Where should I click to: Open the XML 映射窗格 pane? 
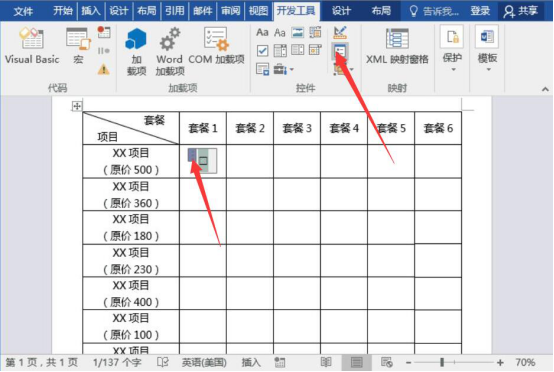pyautogui.click(x=397, y=46)
